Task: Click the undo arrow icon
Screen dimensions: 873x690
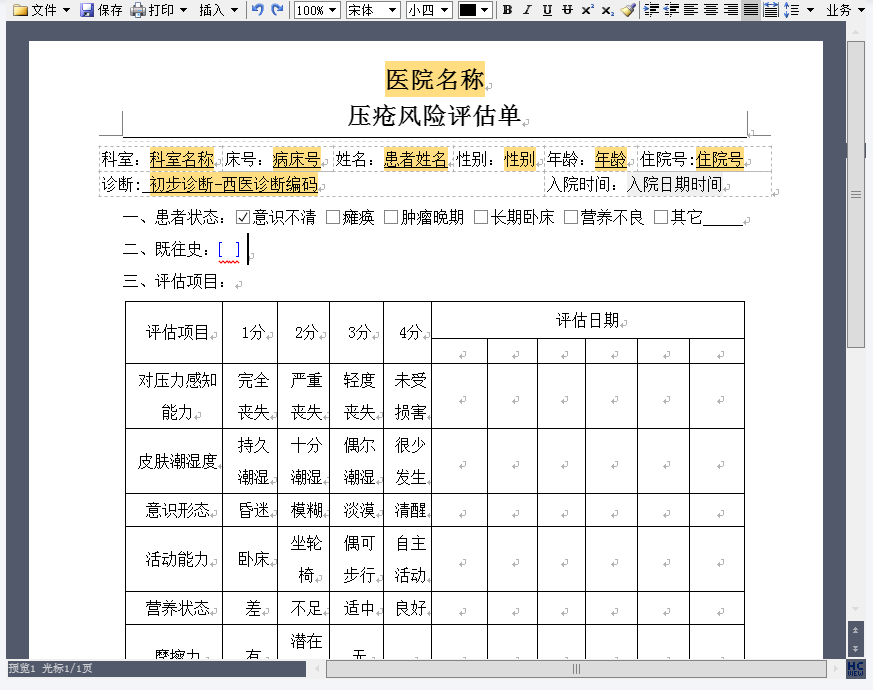Action: 258,10
